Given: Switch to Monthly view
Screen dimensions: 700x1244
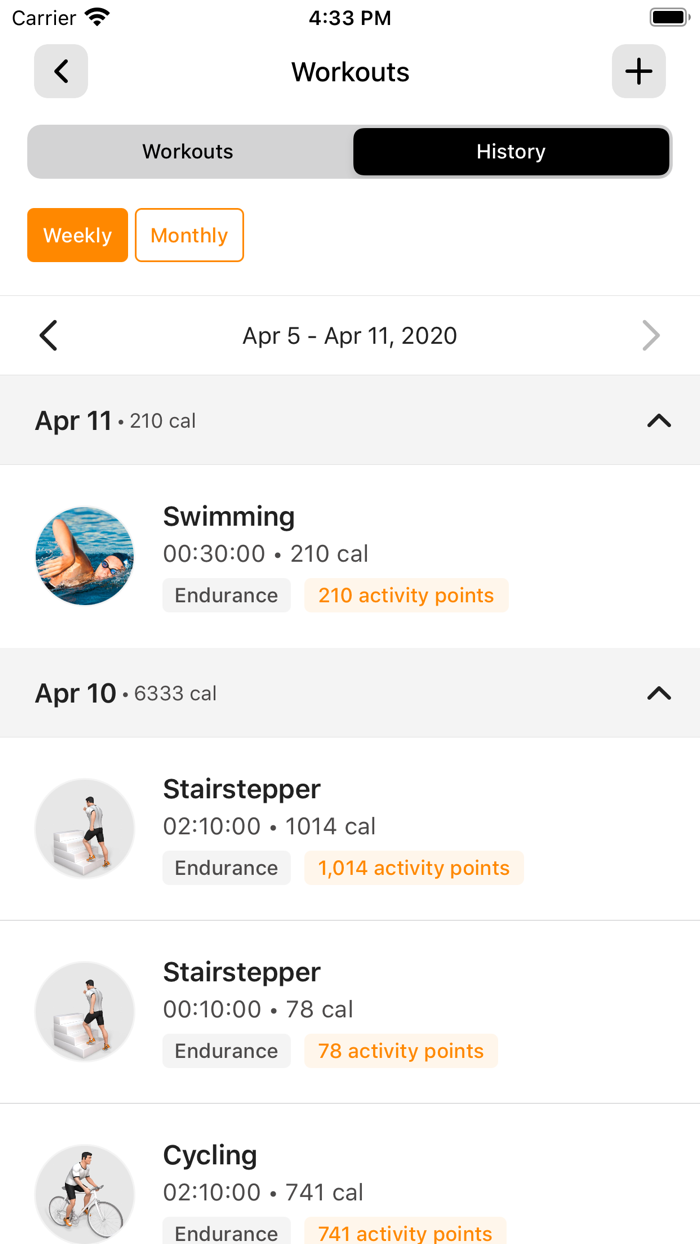Looking at the screenshot, I should click(189, 235).
